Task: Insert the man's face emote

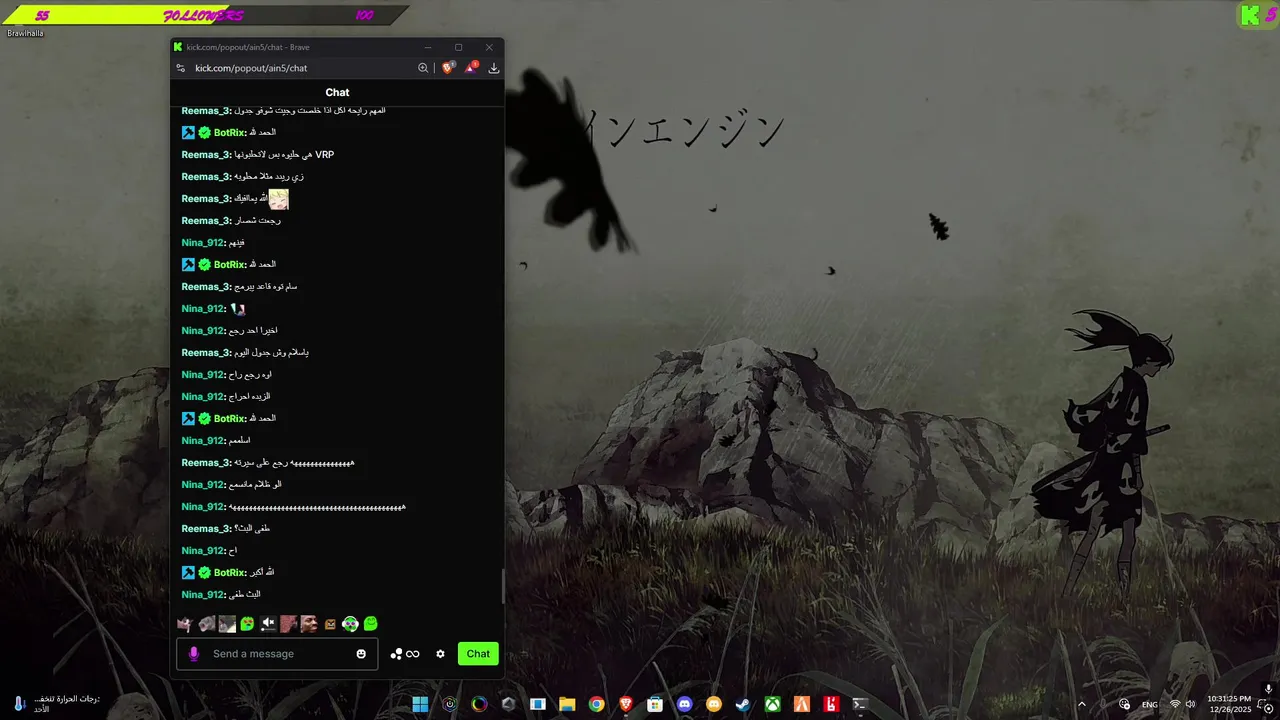Action: click(309, 624)
